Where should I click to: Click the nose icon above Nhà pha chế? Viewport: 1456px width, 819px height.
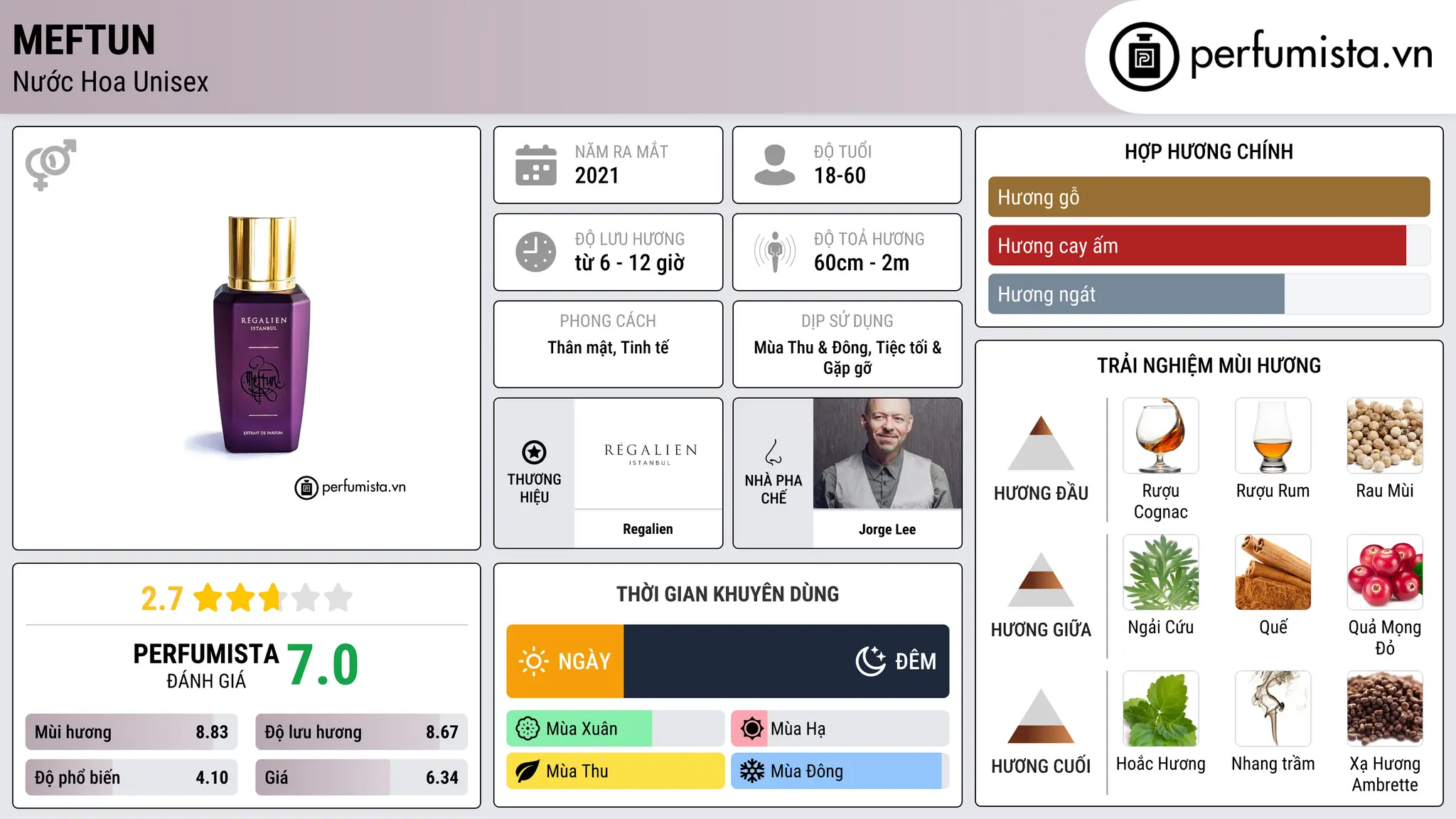pos(773,452)
